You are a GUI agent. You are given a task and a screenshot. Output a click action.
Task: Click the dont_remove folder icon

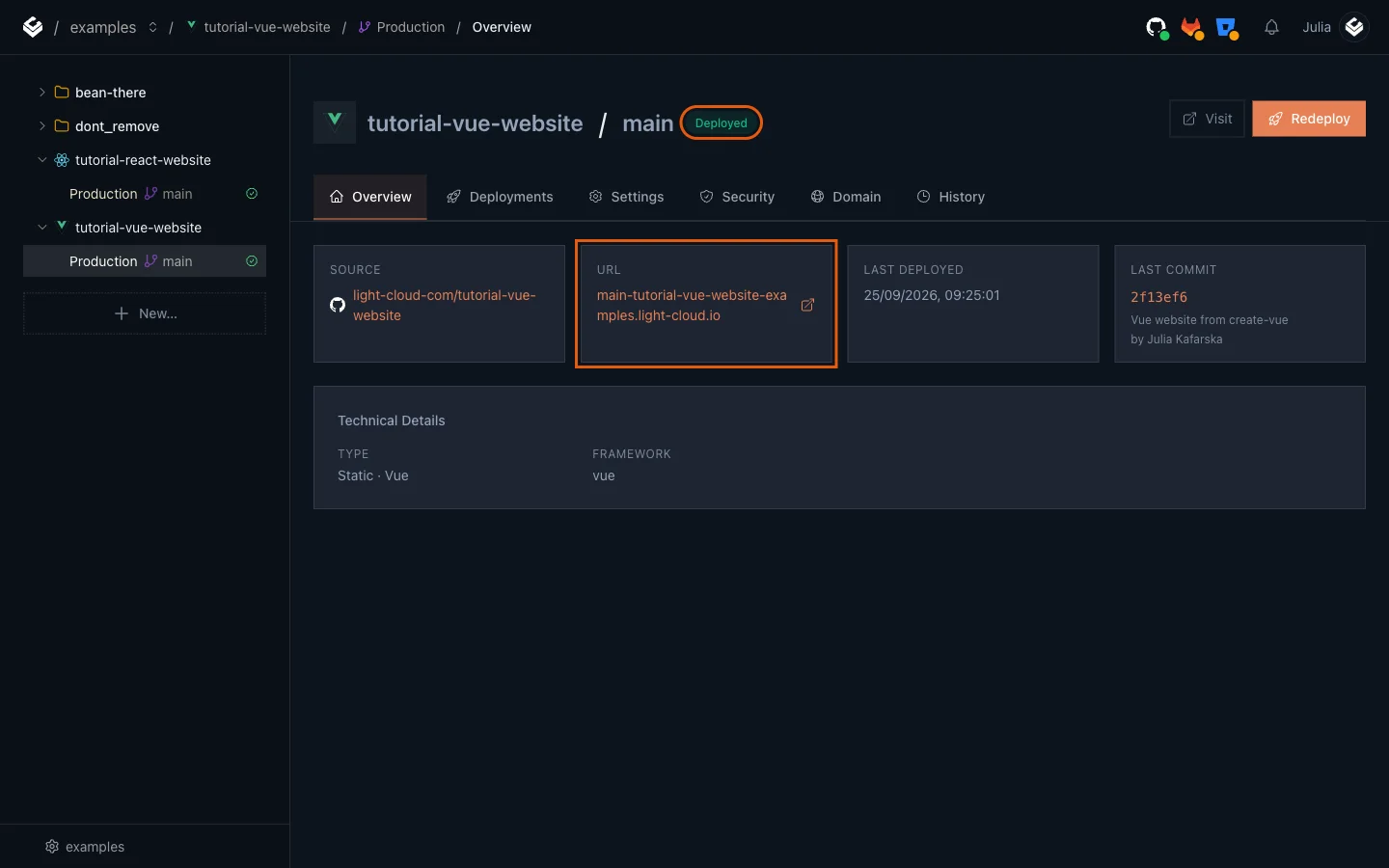coord(62,126)
